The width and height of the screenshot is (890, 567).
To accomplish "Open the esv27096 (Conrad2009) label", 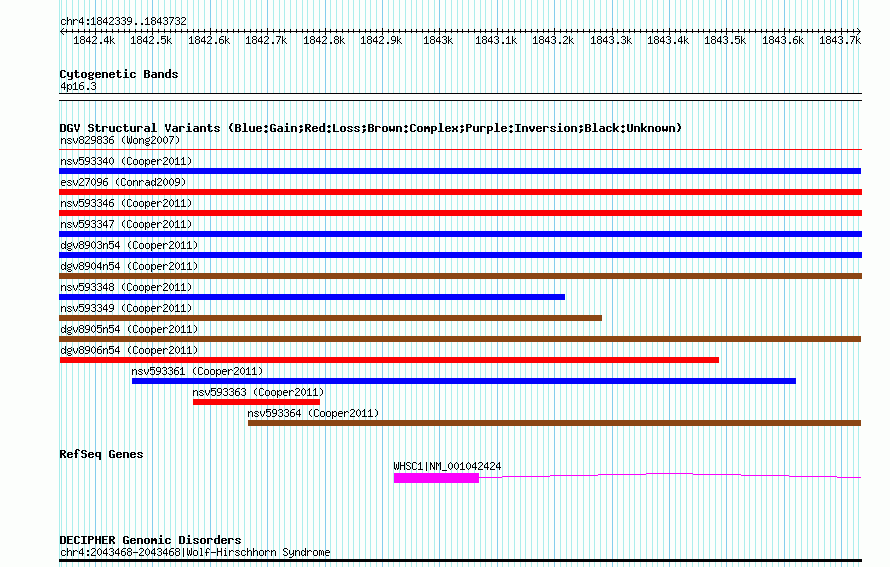I will point(123,182).
